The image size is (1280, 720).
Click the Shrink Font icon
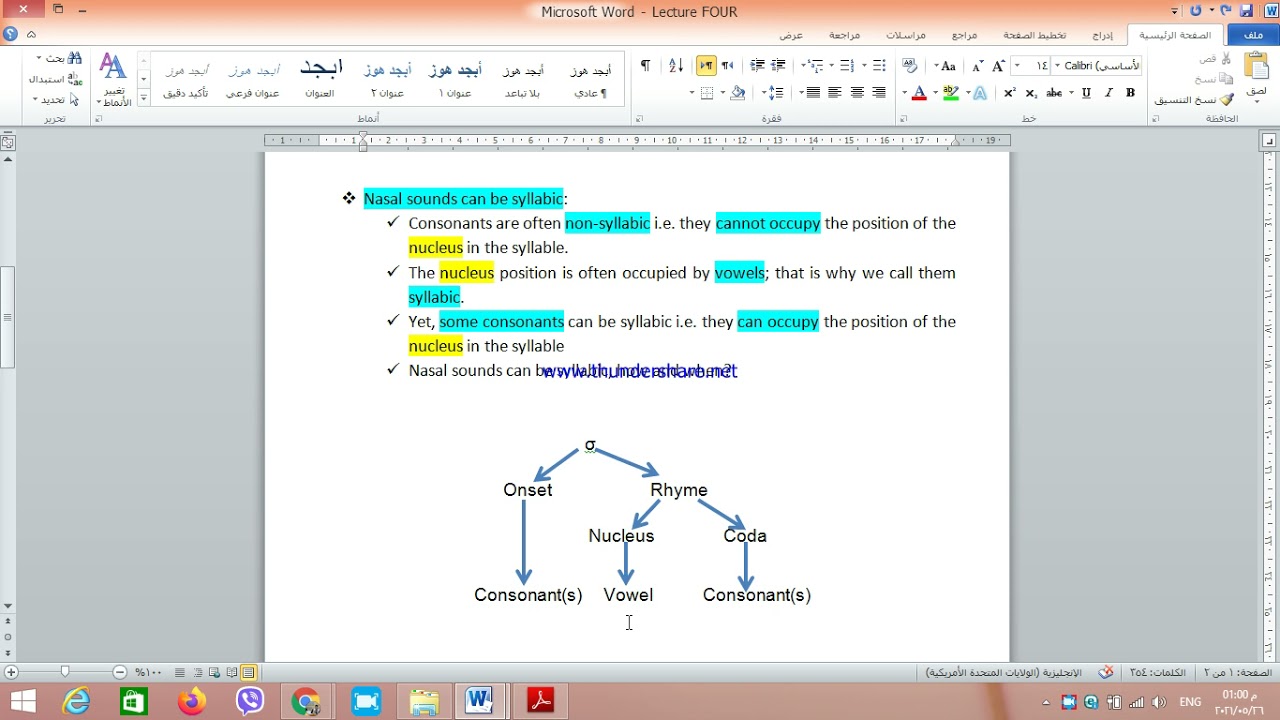pos(977,66)
